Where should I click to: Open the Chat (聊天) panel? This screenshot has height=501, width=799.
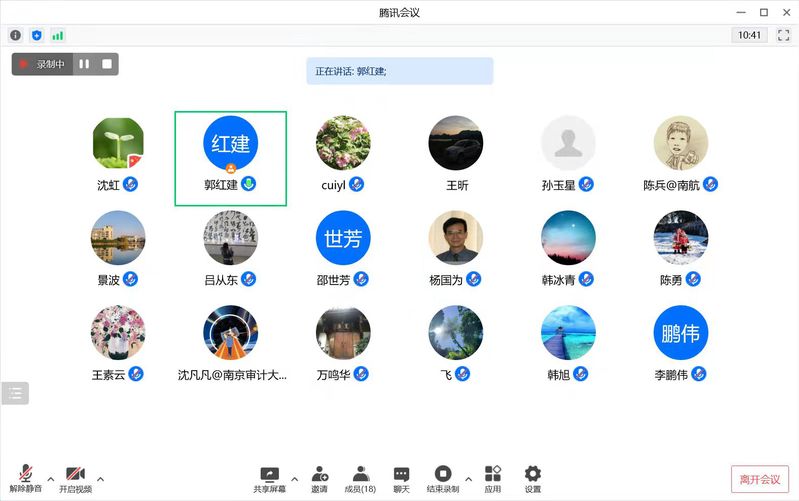point(401,477)
